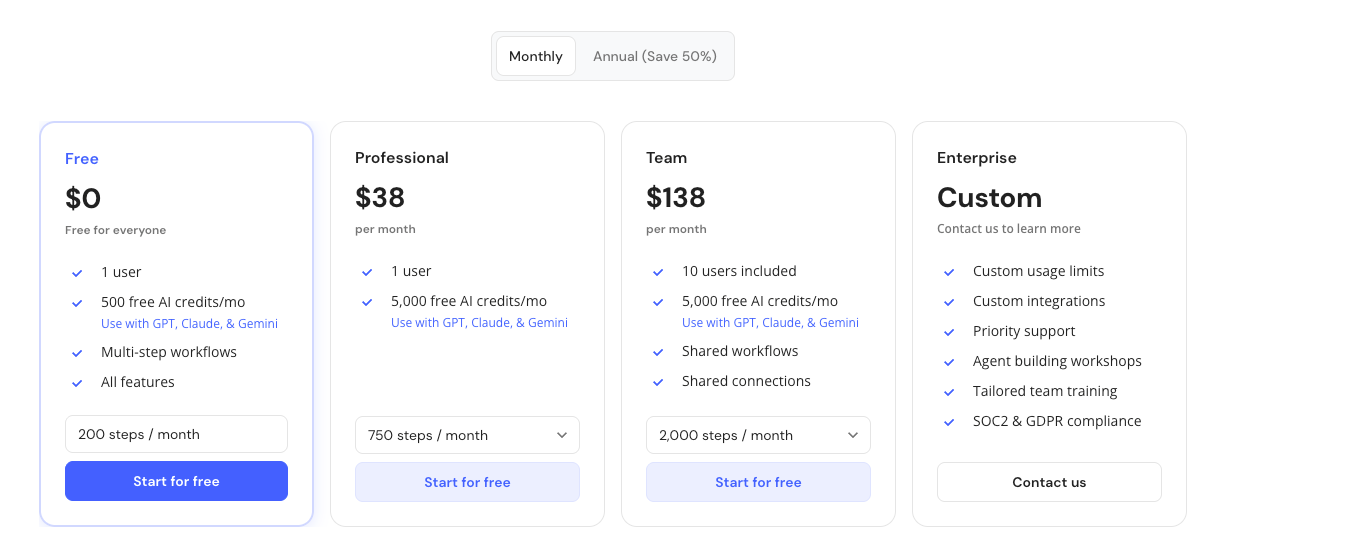Click checkmark next to Agent building workshops
The height and width of the screenshot is (547, 1346).
(949, 362)
